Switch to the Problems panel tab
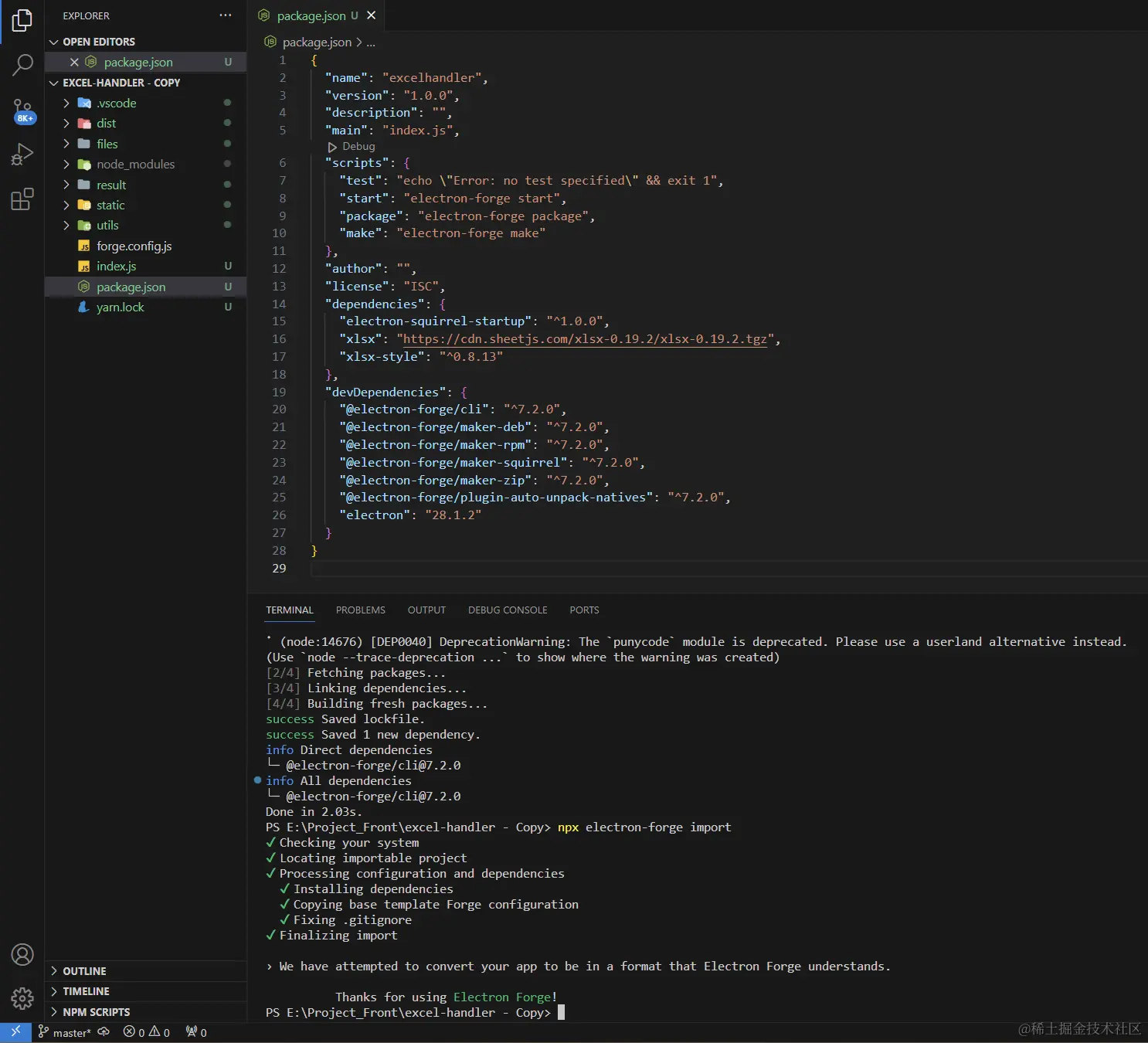Image resolution: width=1148 pixels, height=1043 pixels. tap(361, 610)
